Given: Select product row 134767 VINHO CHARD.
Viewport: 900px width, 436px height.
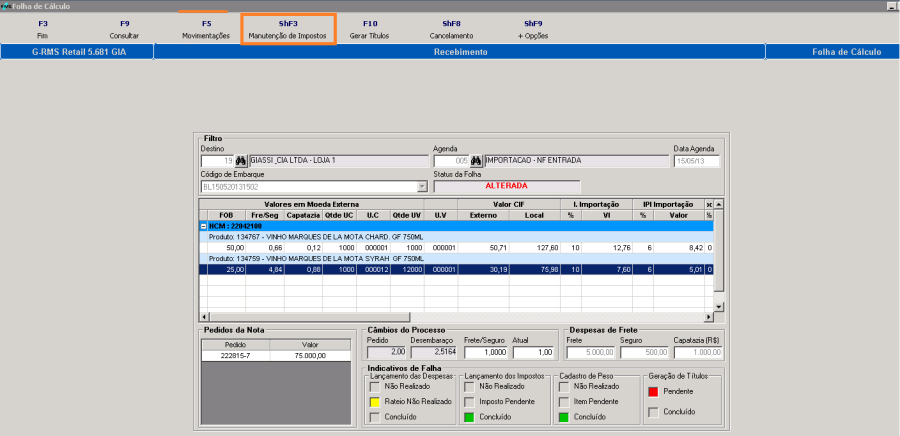Looking at the screenshot, I should click(x=456, y=237).
